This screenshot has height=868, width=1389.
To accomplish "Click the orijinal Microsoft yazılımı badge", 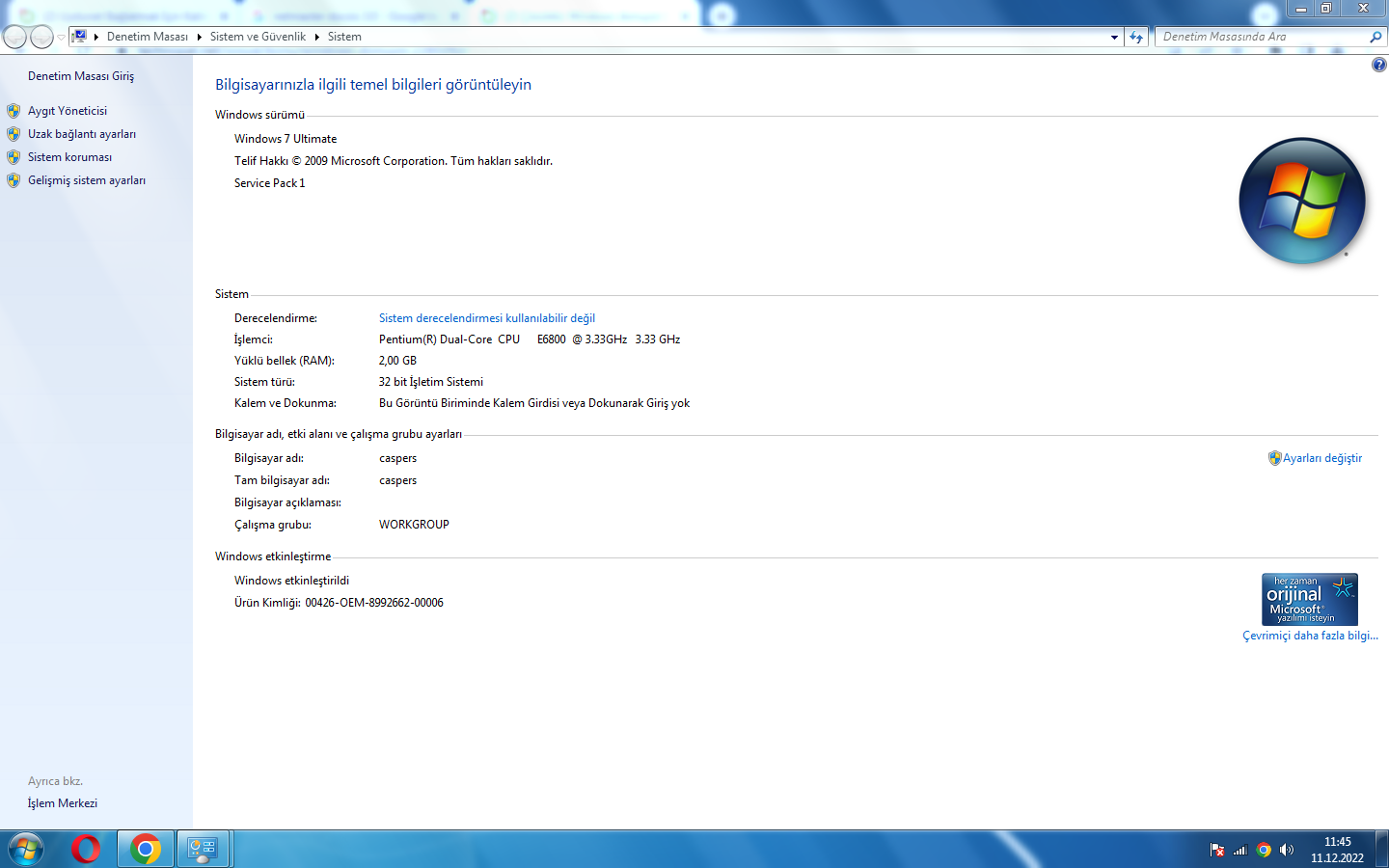I will [1310, 599].
